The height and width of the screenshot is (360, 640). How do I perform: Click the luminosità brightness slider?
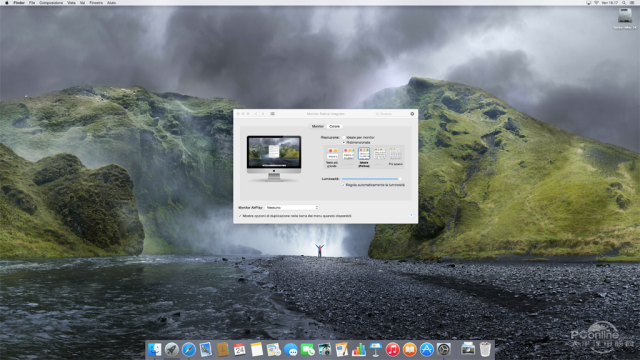(371, 179)
